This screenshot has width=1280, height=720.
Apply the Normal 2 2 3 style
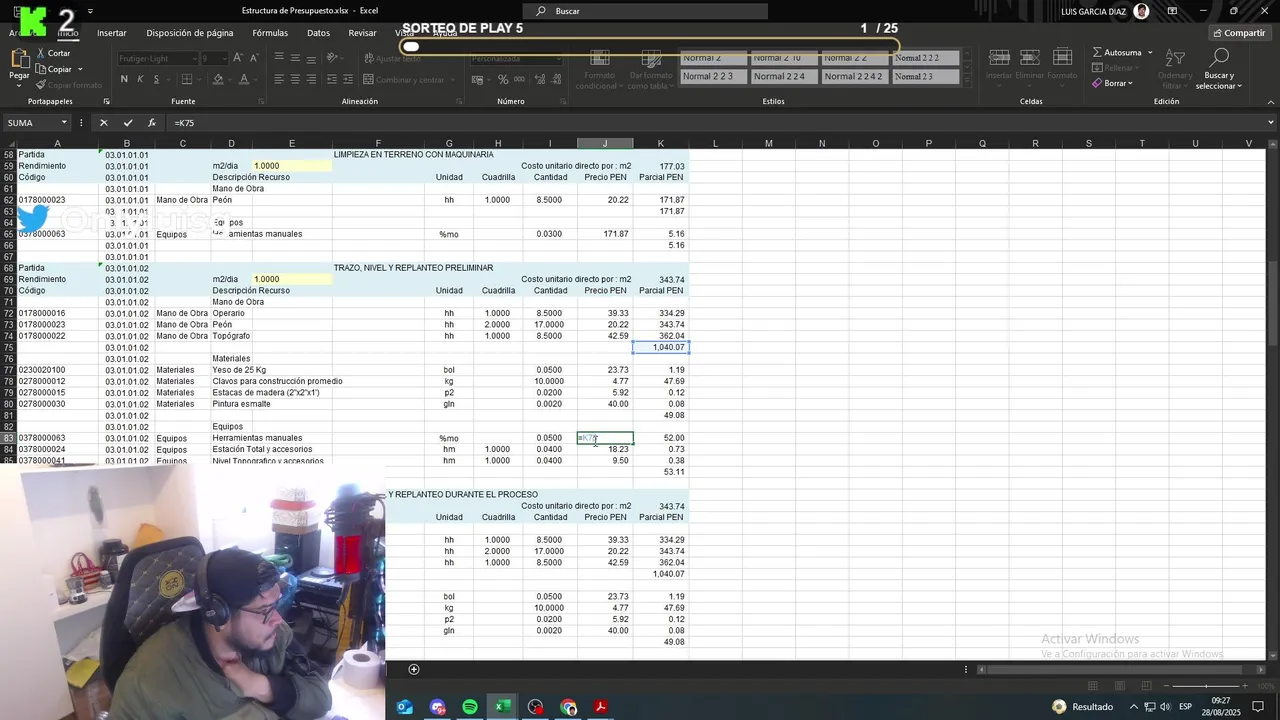pyautogui.click(x=713, y=76)
